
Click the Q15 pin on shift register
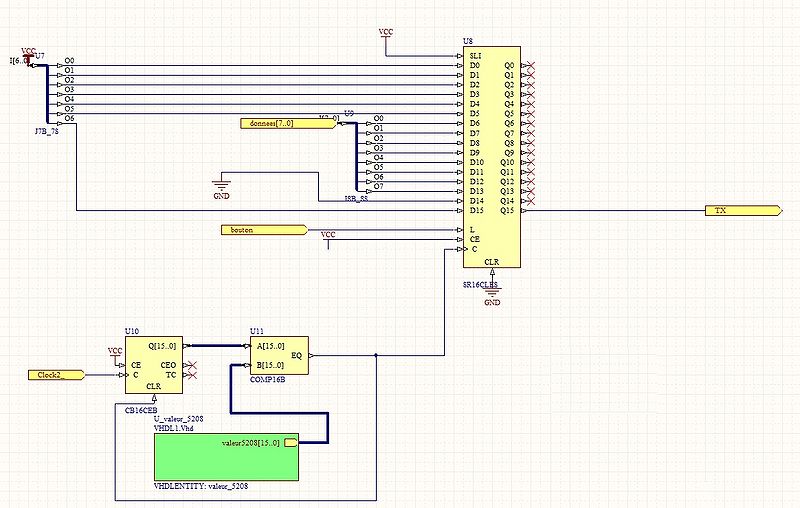click(x=509, y=211)
